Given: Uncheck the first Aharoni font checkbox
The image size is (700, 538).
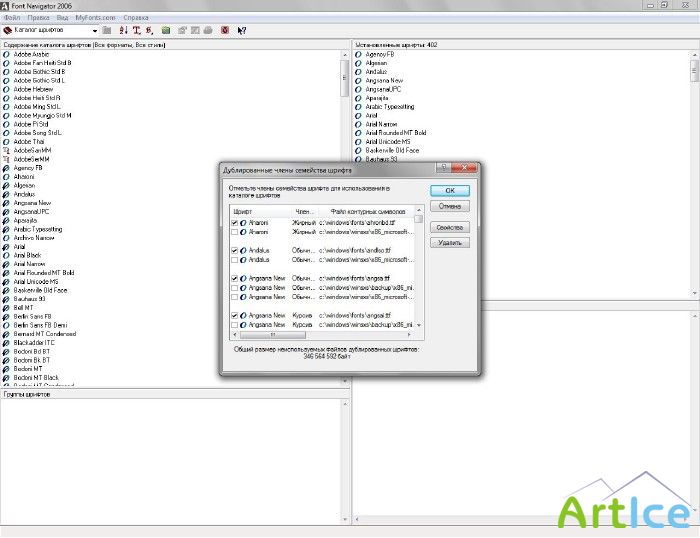Looking at the screenshot, I should tap(235, 222).
